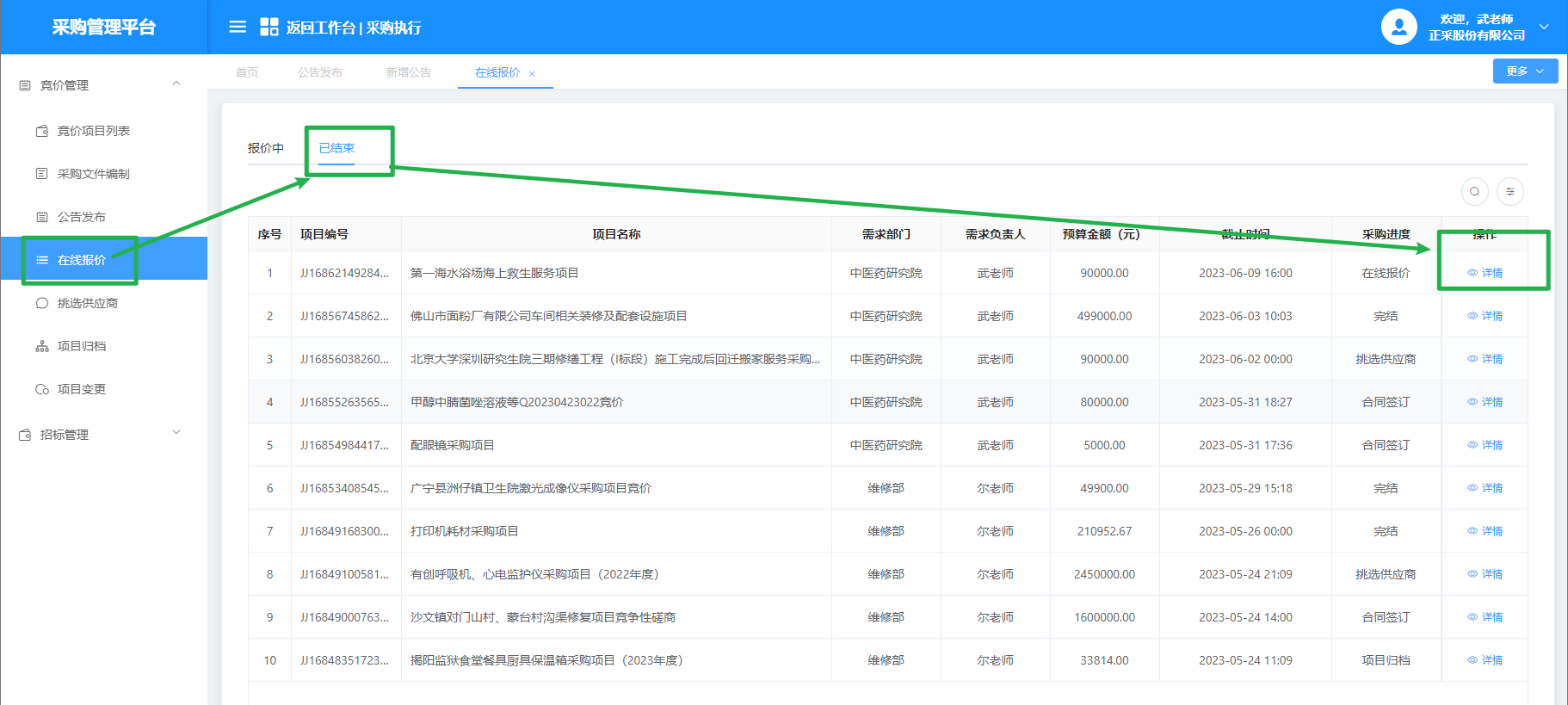Open 采购文件编制 sidebar item
The width and height of the screenshot is (1568, 705).
coord(93,174)
